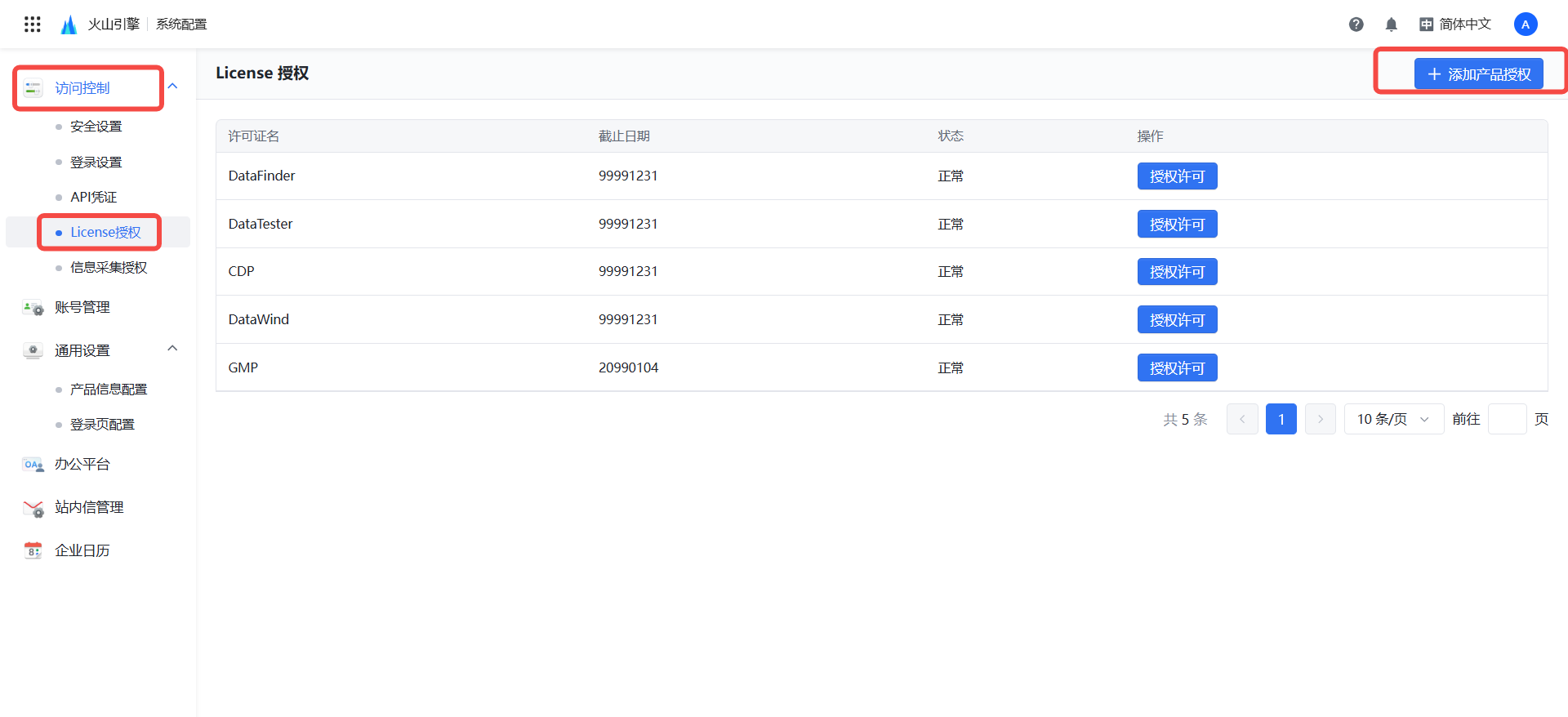Click the 企业日历 calendar icon

coord(33,550)
